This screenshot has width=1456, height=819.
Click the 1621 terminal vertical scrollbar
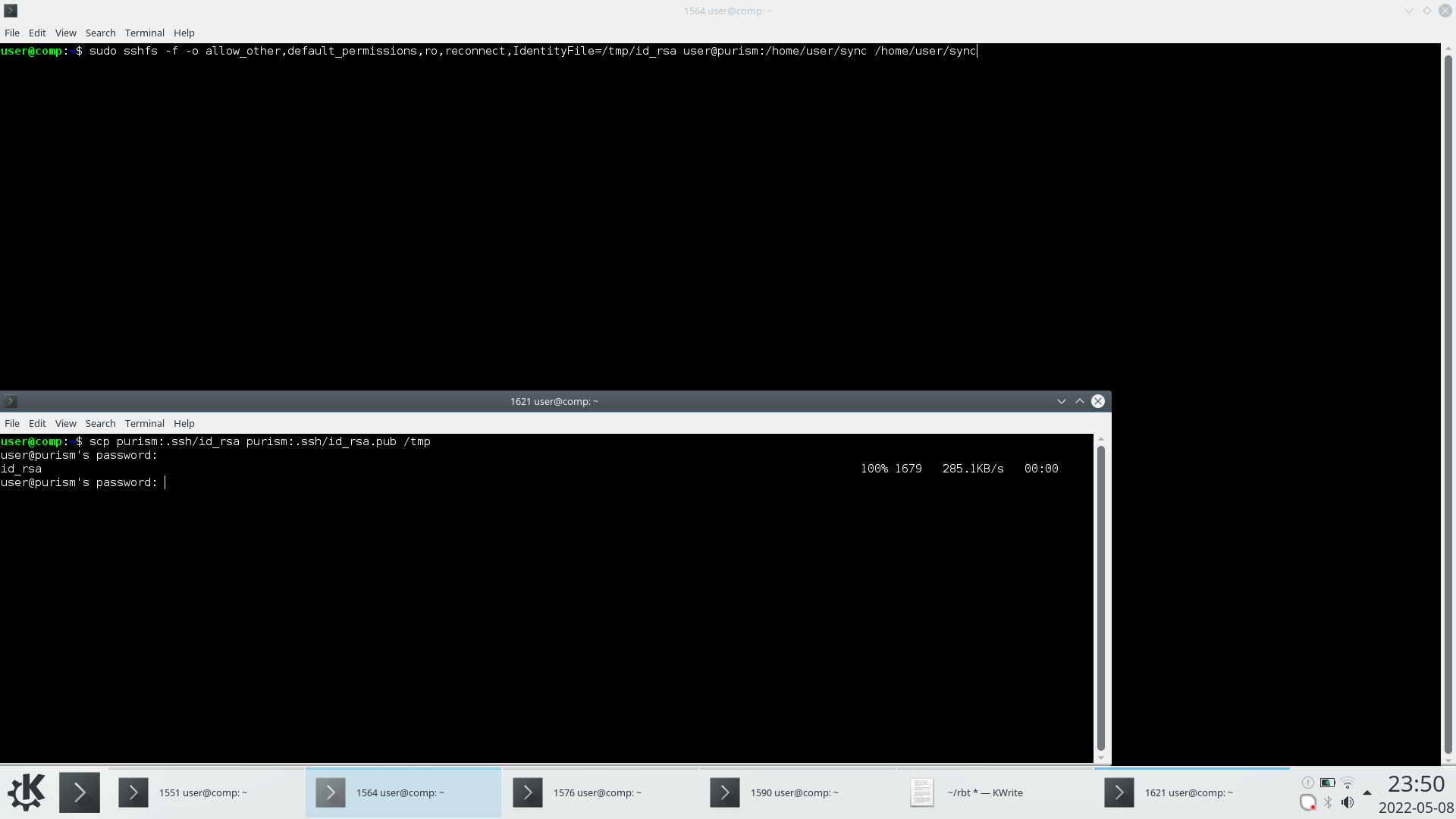(x=1100, y=598)
